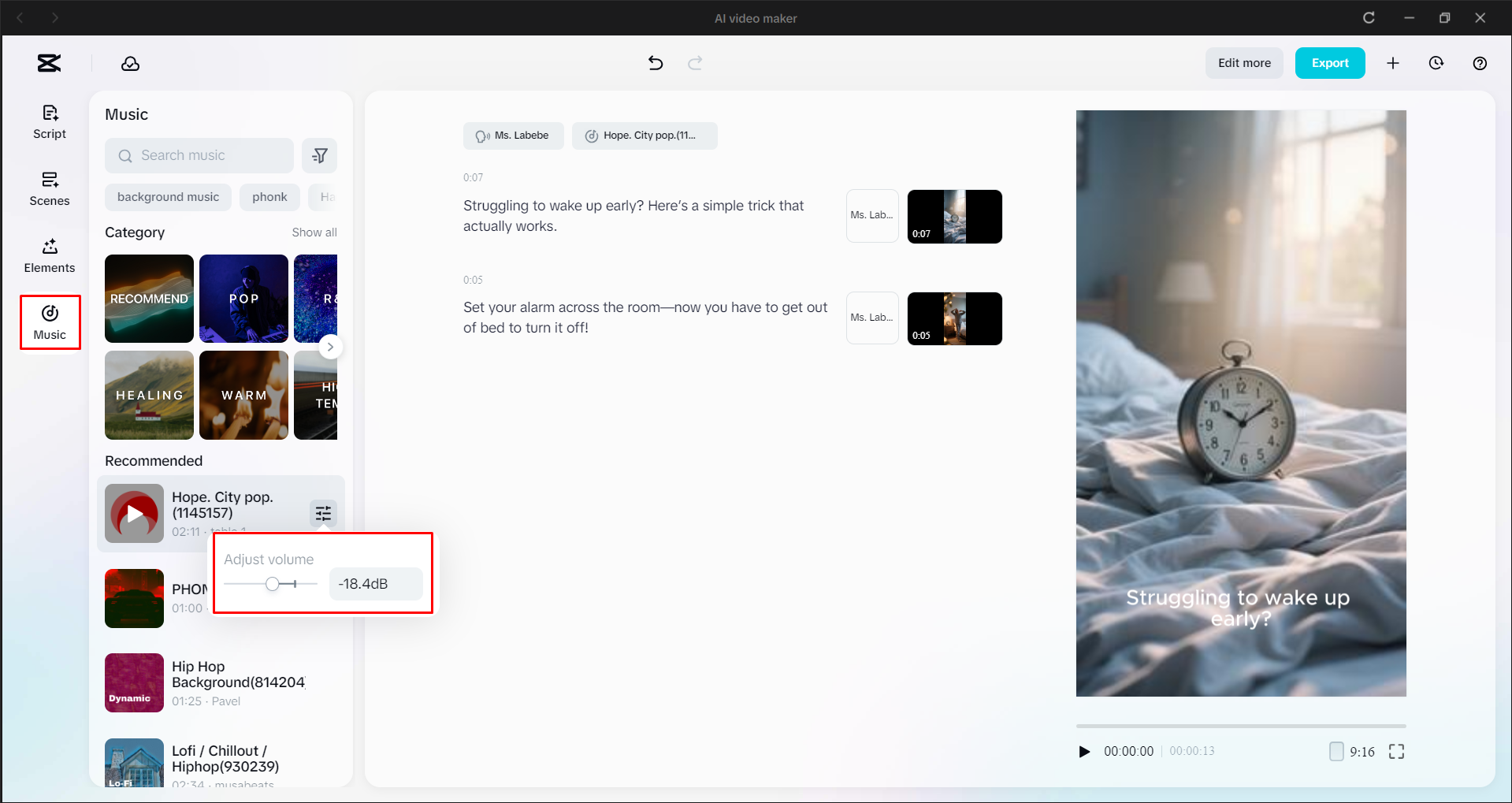Open the music filter options beside search
Screen dimensions: 1512x803
pos(319,155)
